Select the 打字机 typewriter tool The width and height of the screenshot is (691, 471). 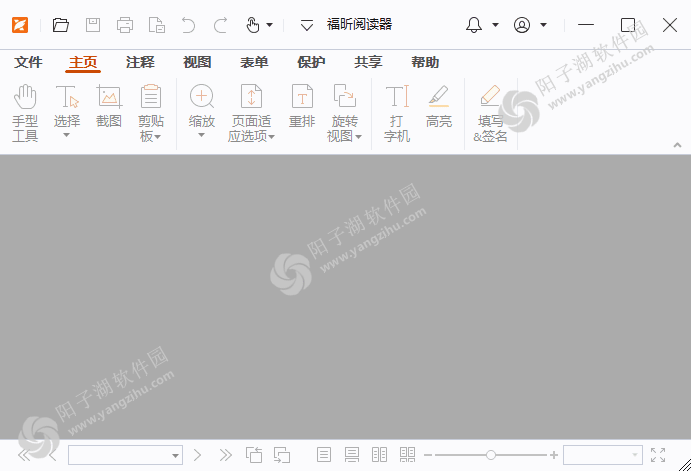397,113
